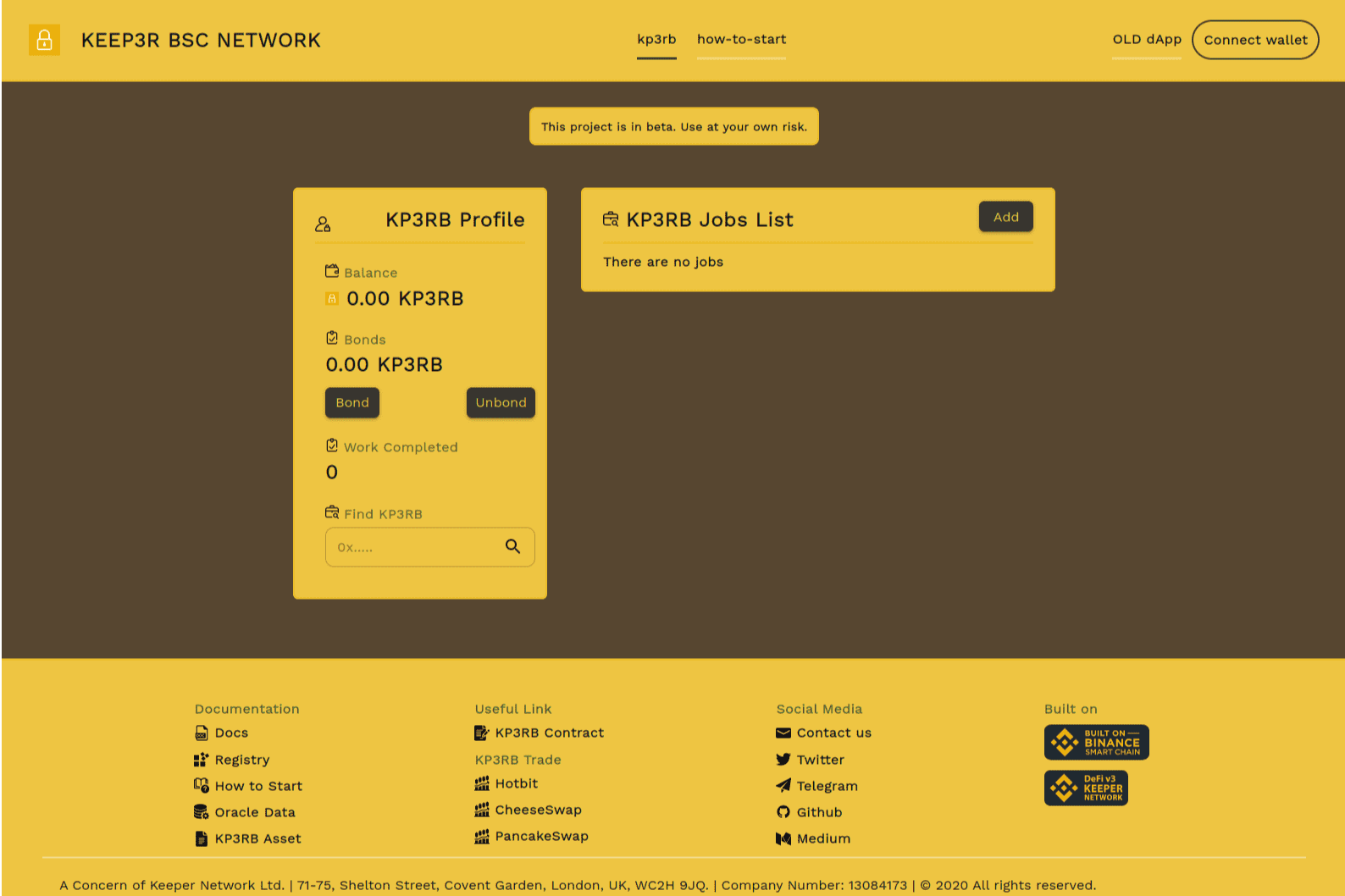
Task: Click the Work Completed value 0
Action: coord(332,472)
